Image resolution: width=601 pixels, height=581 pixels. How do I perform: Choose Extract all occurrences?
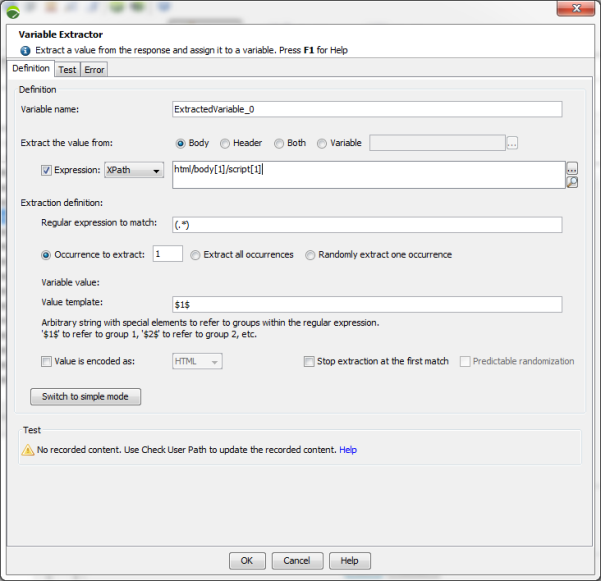point(195,255)
